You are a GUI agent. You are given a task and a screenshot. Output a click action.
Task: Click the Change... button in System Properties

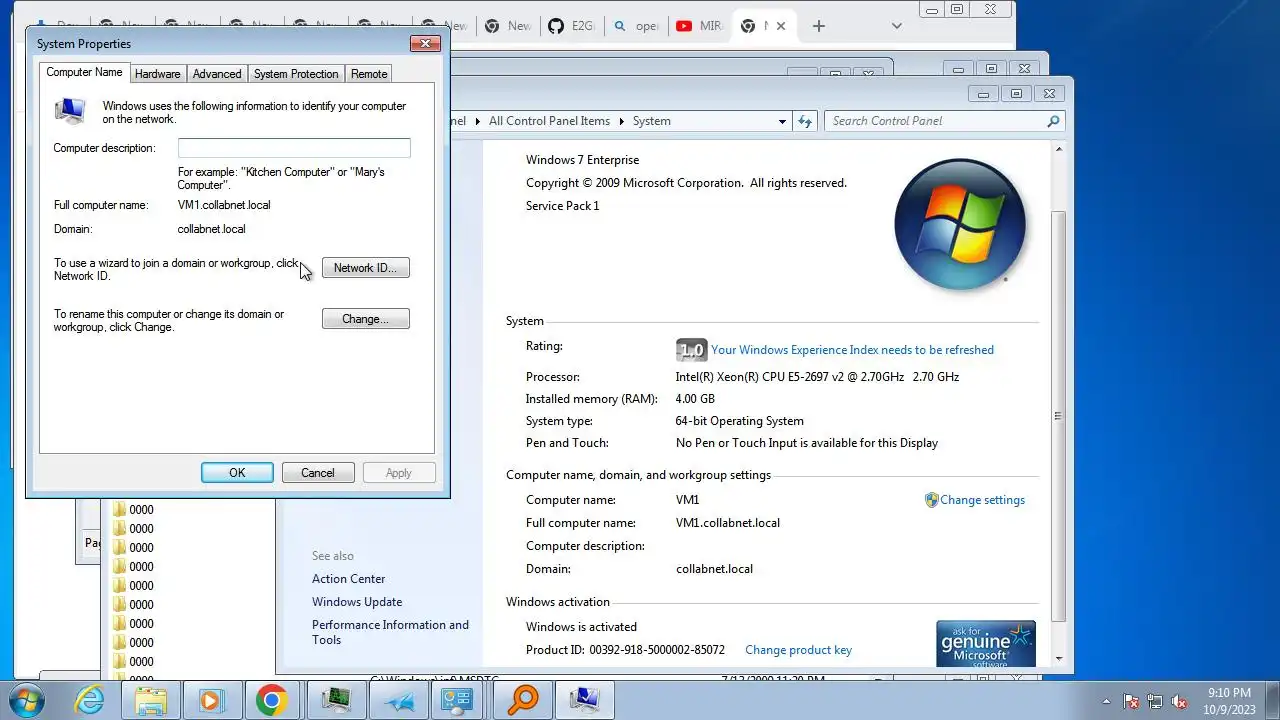point(365,319)
